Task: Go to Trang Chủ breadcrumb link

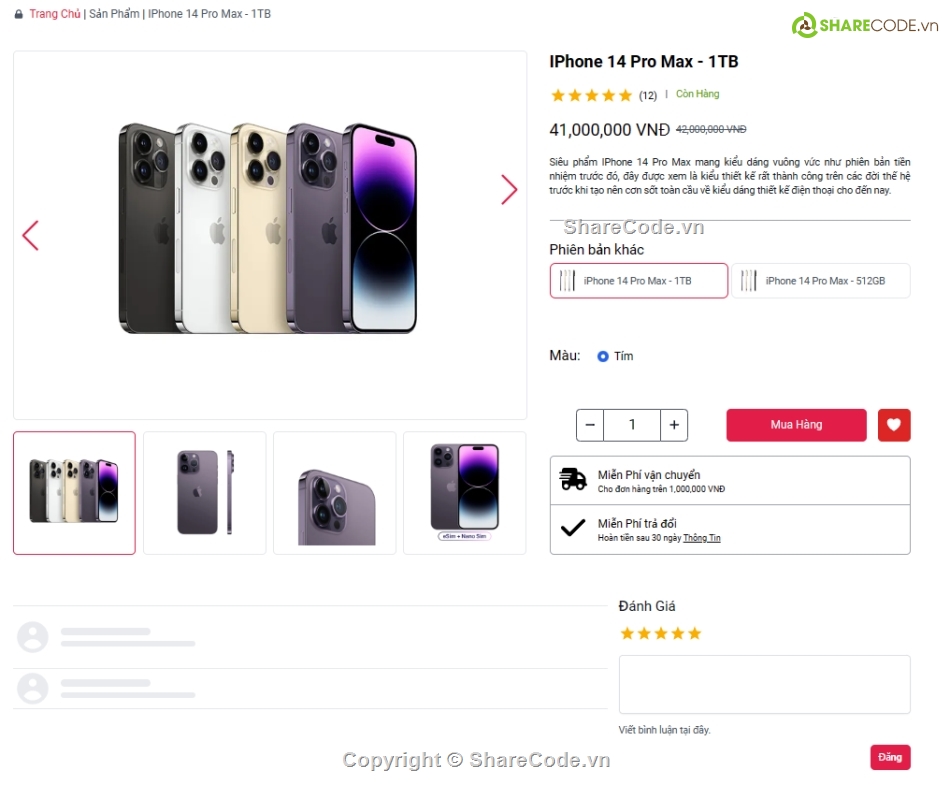Action: click(55, 14)
